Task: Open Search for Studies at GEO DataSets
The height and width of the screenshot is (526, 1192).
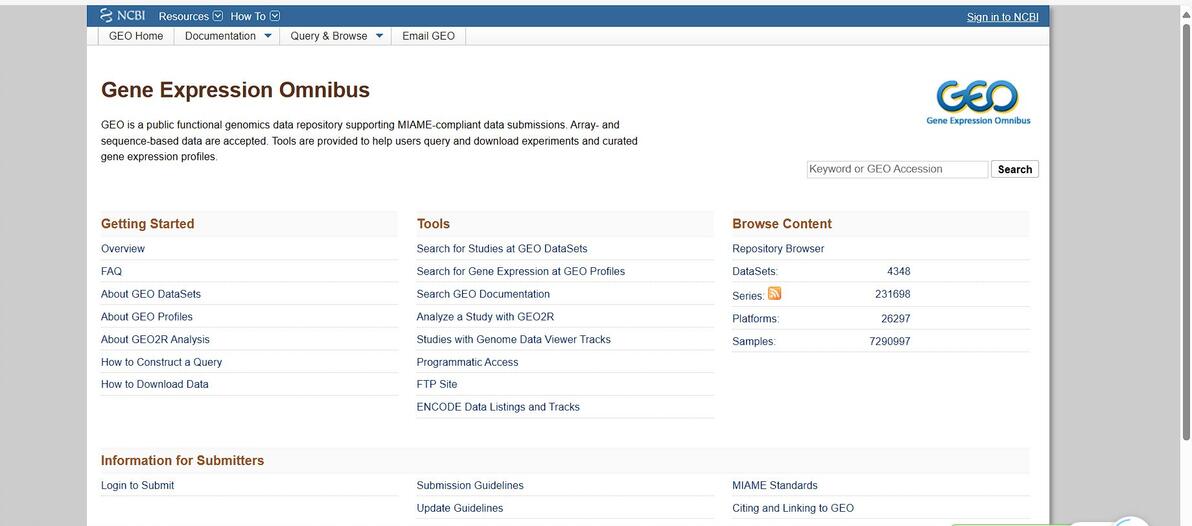Action: click(x=502, y=249)
